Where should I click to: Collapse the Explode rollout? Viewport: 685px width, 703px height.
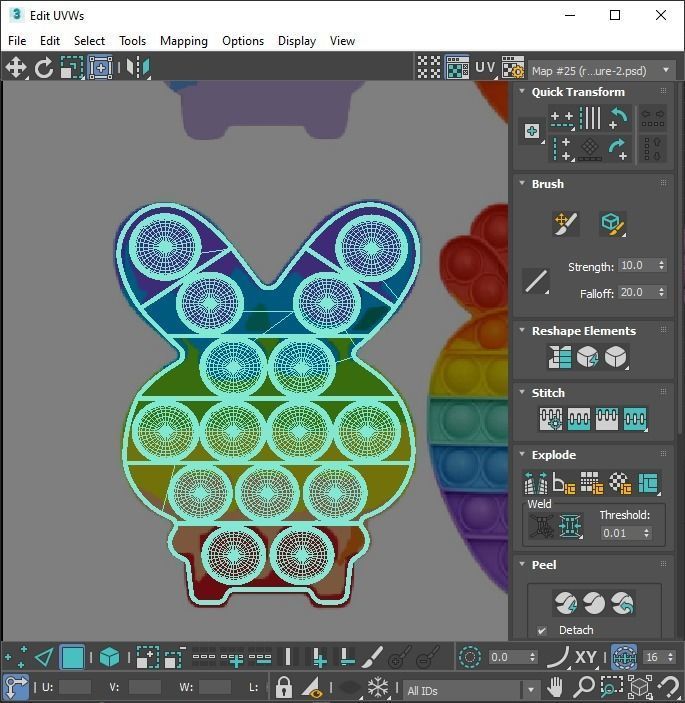click(522, 454)
